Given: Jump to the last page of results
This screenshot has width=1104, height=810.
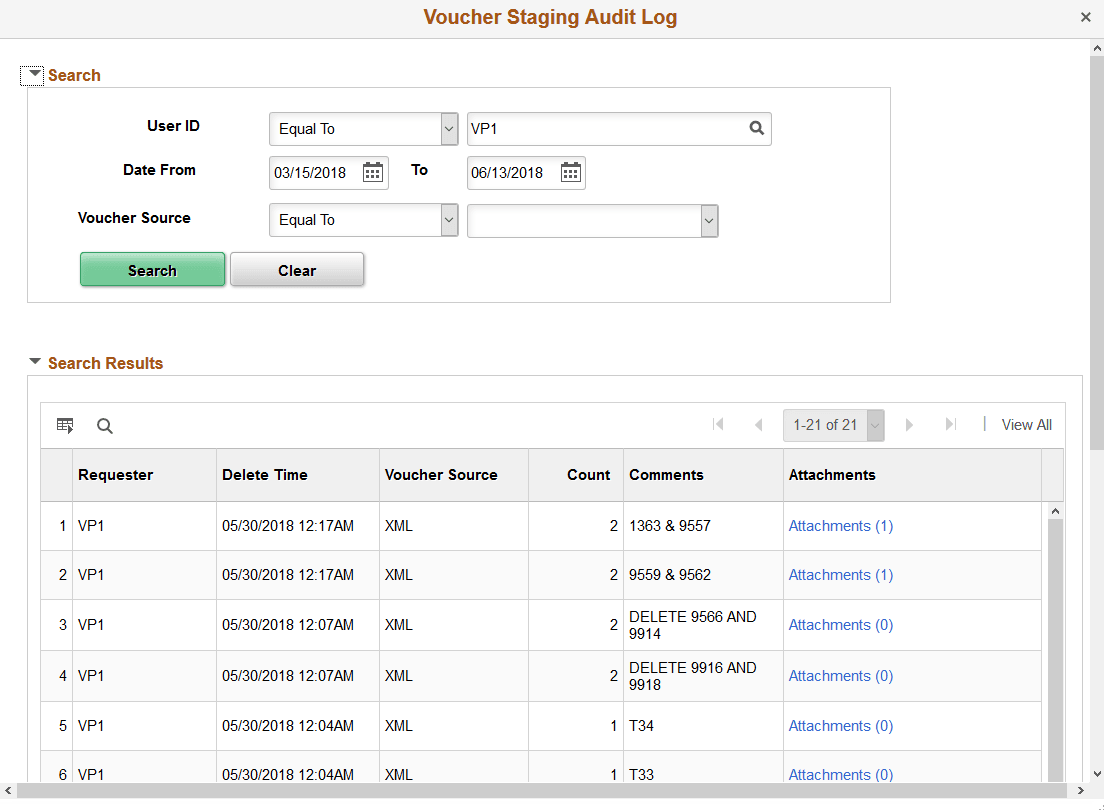Looking at the screenshot, I should [950, 425].
